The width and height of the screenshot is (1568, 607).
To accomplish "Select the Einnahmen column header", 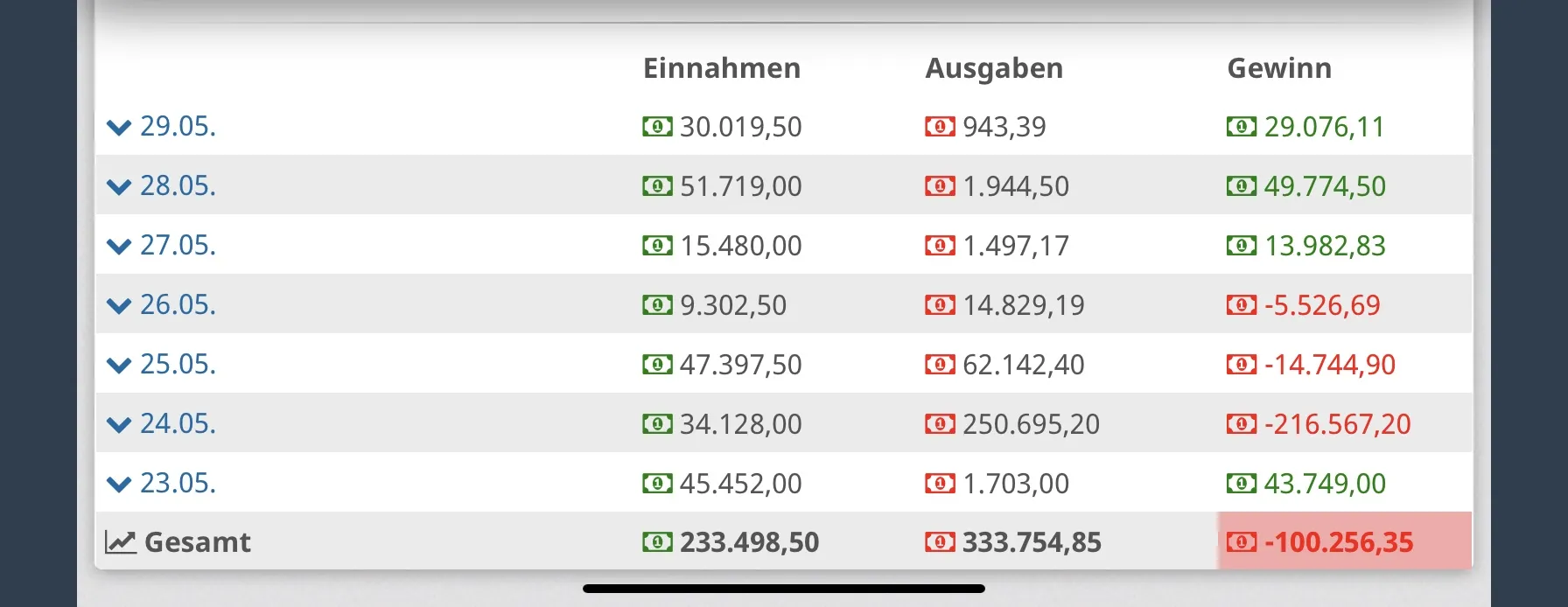I will [722, 68].
